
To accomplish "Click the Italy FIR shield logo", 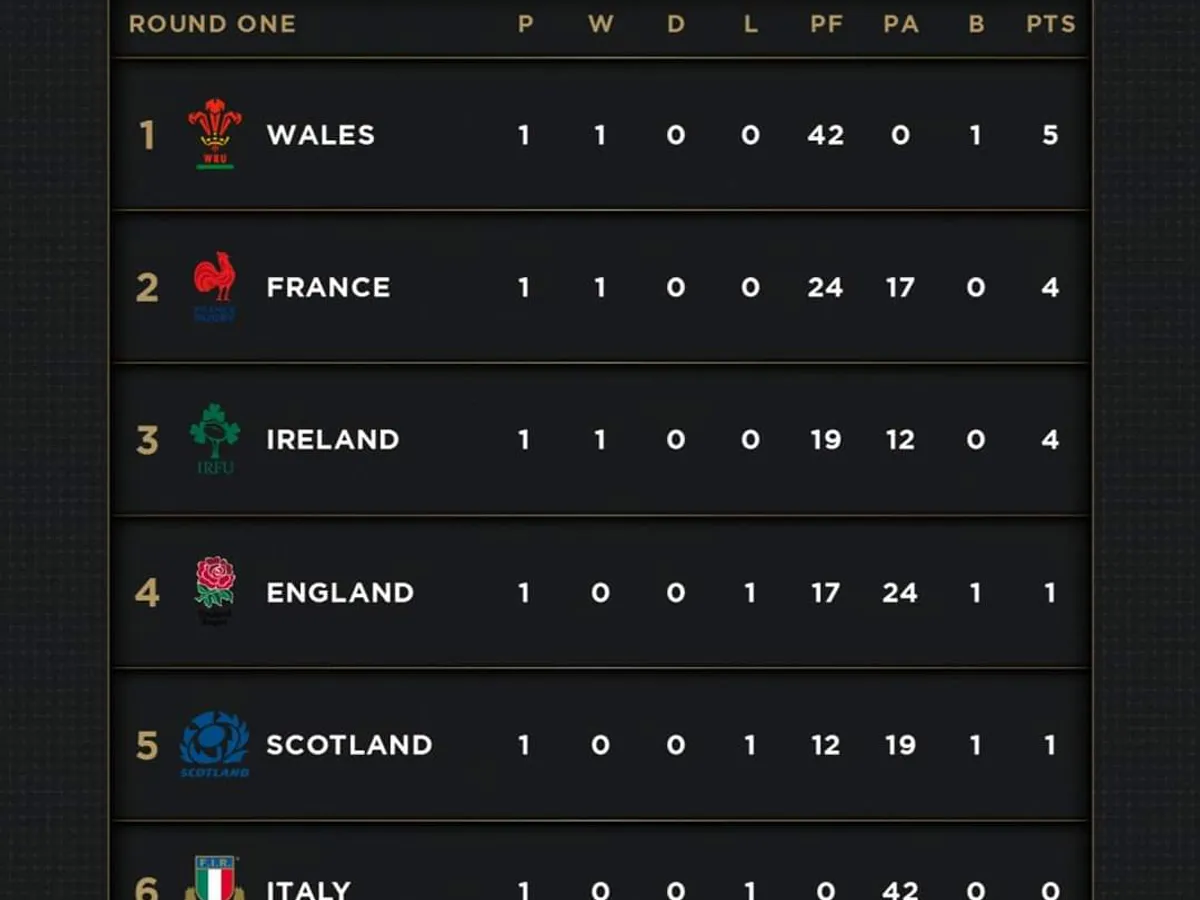I will (x=215, y=880).
